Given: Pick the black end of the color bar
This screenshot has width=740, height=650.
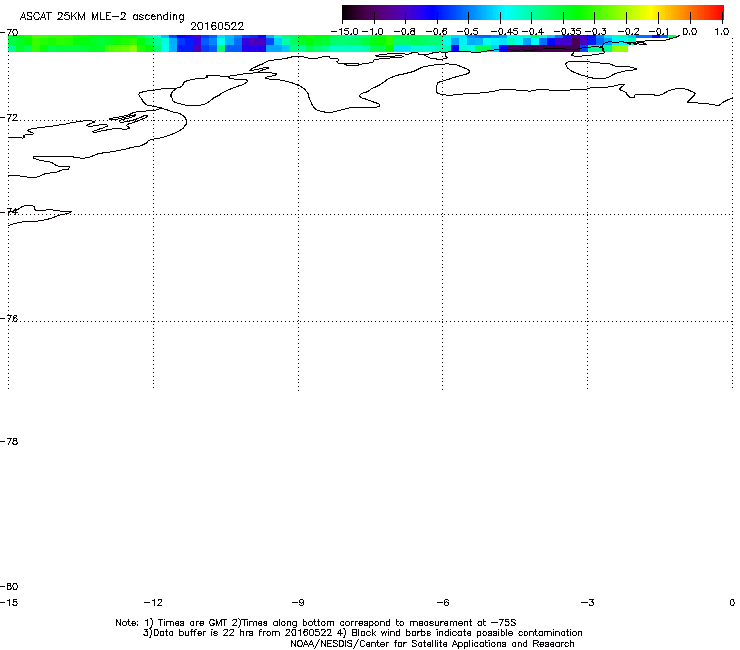Looking at the screenshot, I should pos(352,13).
